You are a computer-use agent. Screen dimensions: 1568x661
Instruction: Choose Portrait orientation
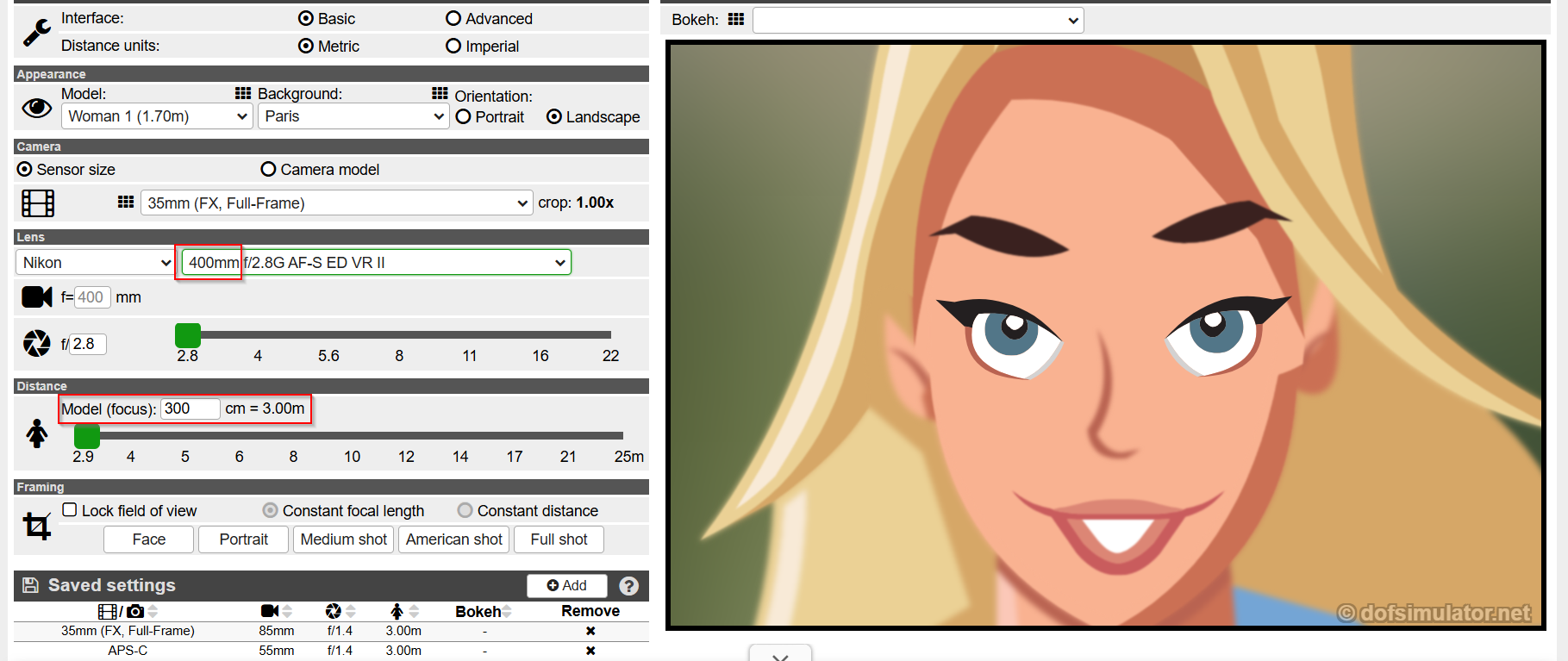tap(463, 116)
